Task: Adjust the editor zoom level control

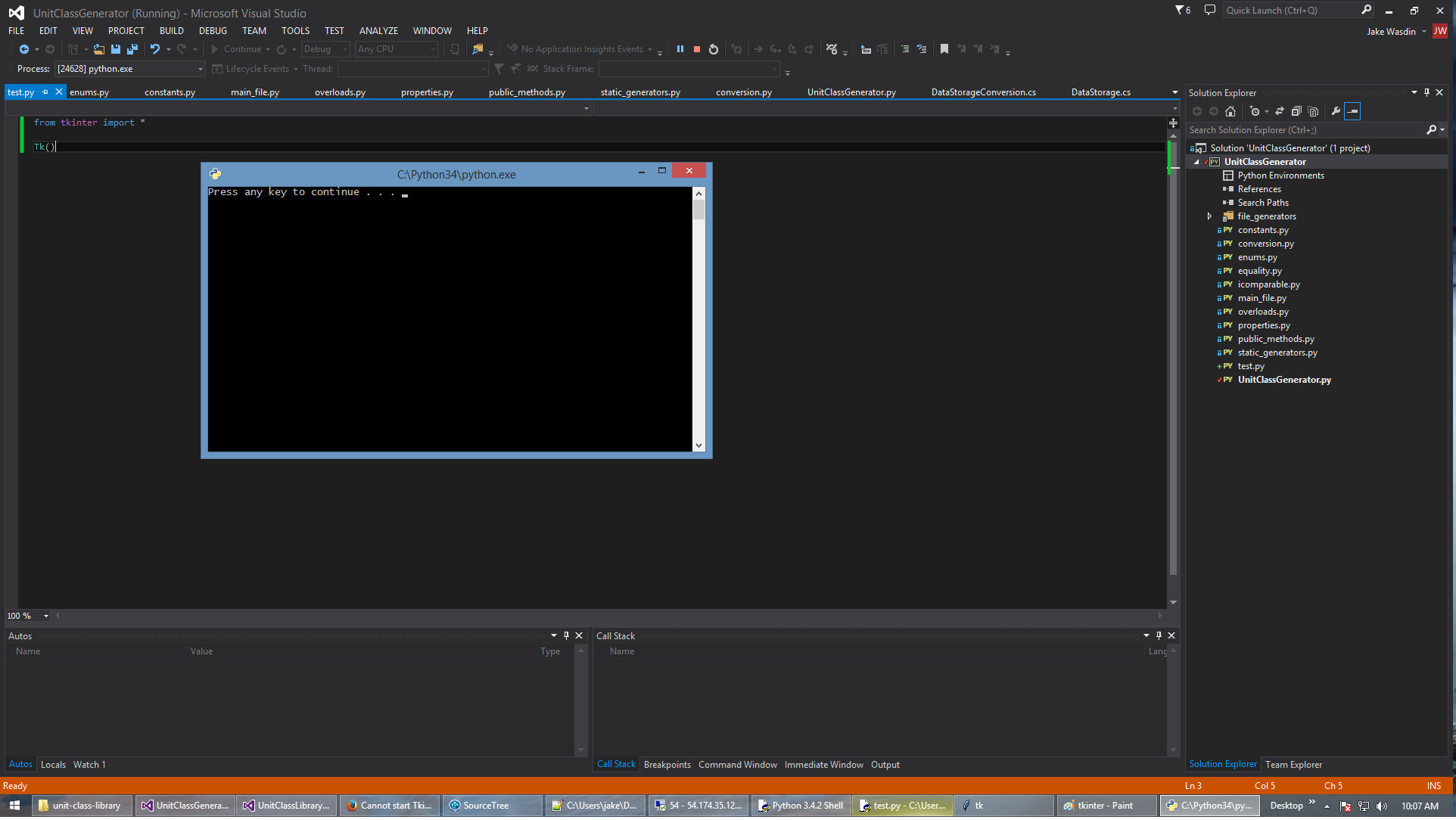Action: point(26,616)
